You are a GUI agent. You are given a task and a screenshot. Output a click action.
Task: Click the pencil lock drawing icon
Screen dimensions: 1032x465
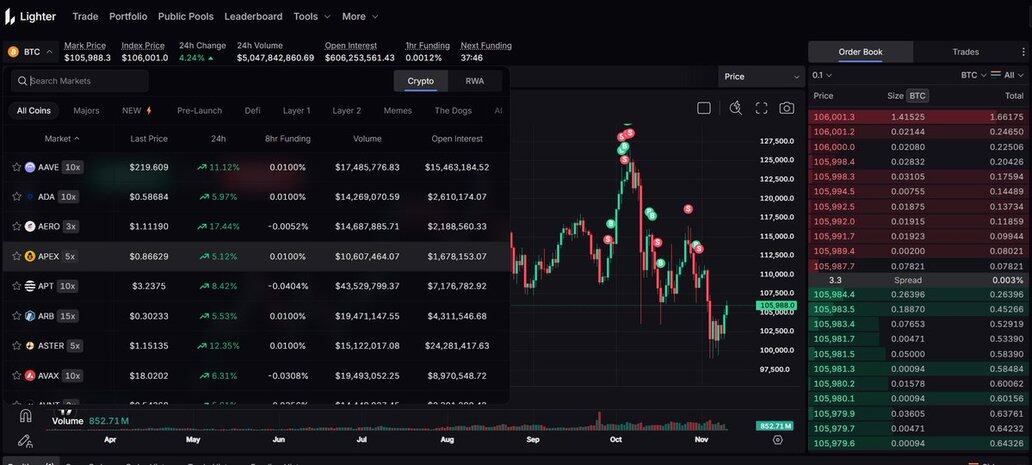(25, 441)
